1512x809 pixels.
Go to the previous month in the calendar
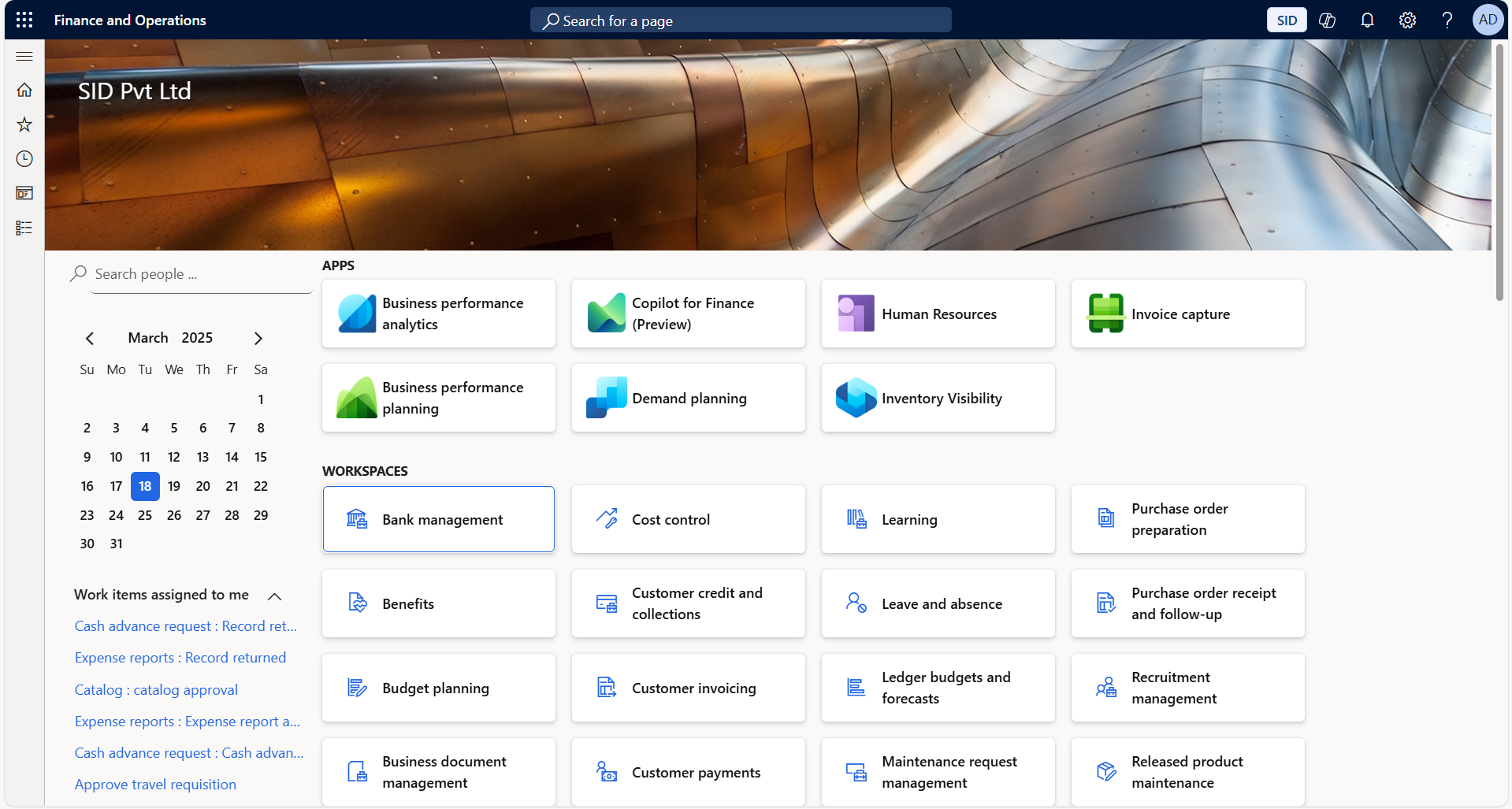tap(90, 338)
